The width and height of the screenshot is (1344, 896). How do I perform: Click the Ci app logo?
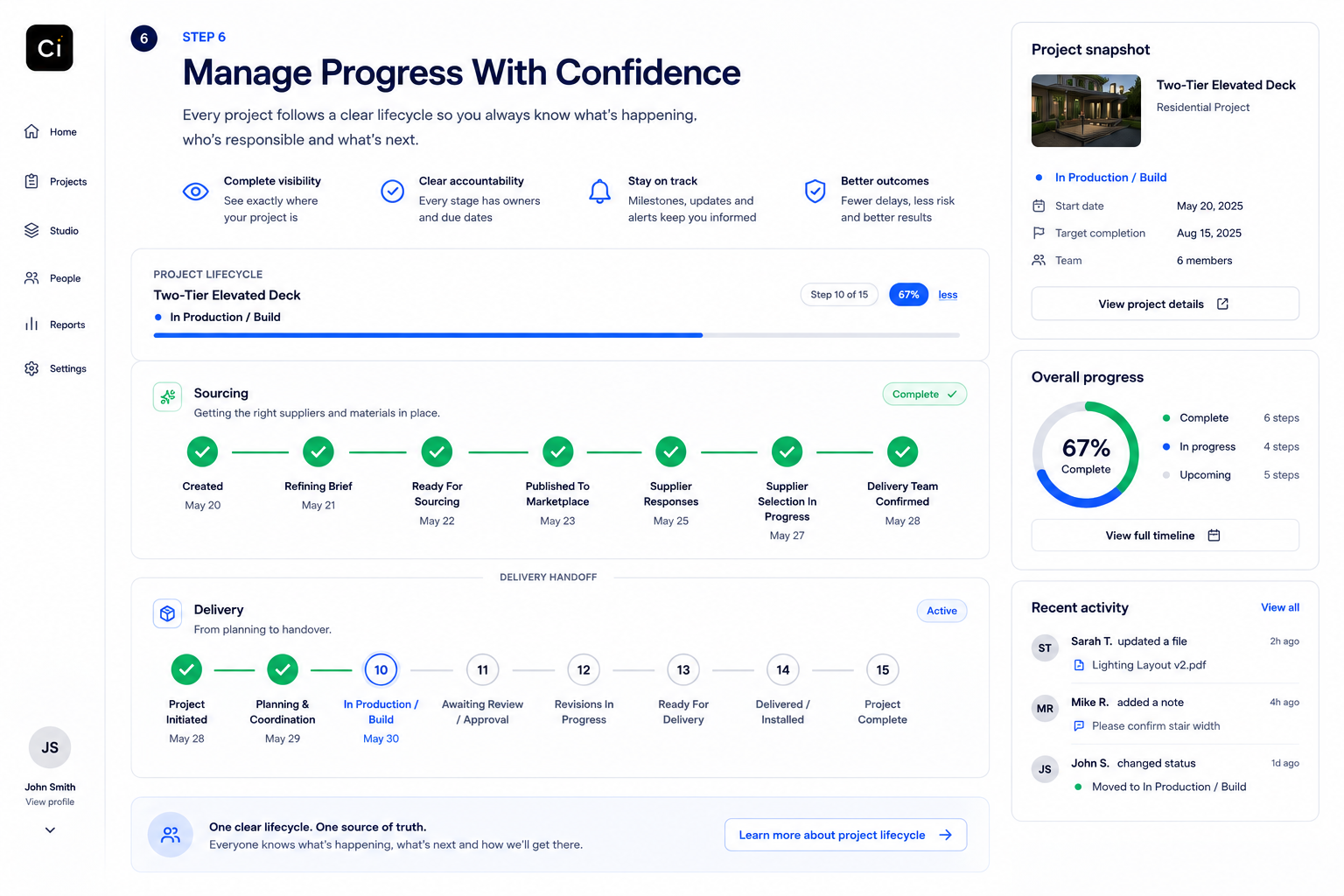[50, 47]
